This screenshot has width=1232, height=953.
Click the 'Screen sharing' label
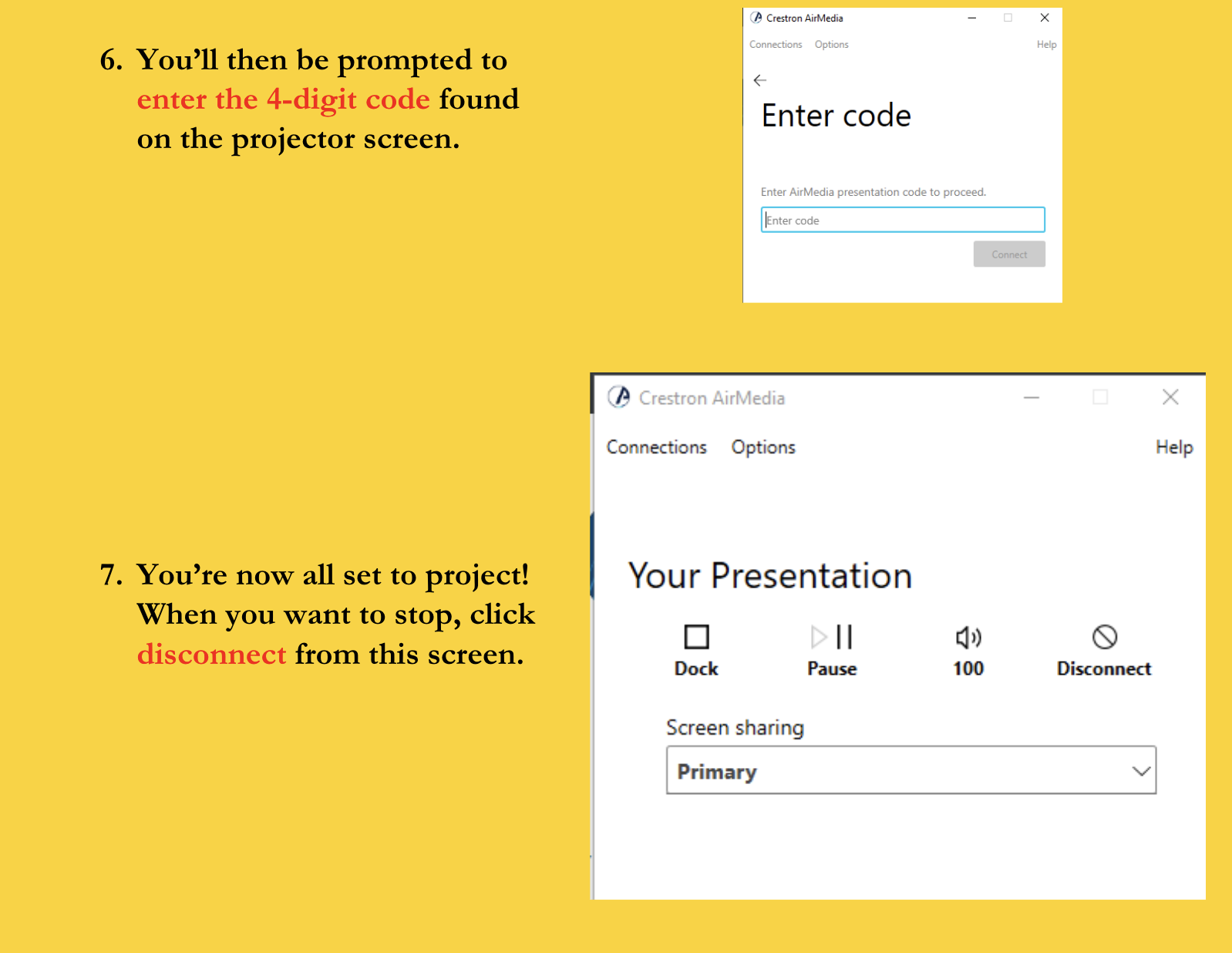point(735,727)
